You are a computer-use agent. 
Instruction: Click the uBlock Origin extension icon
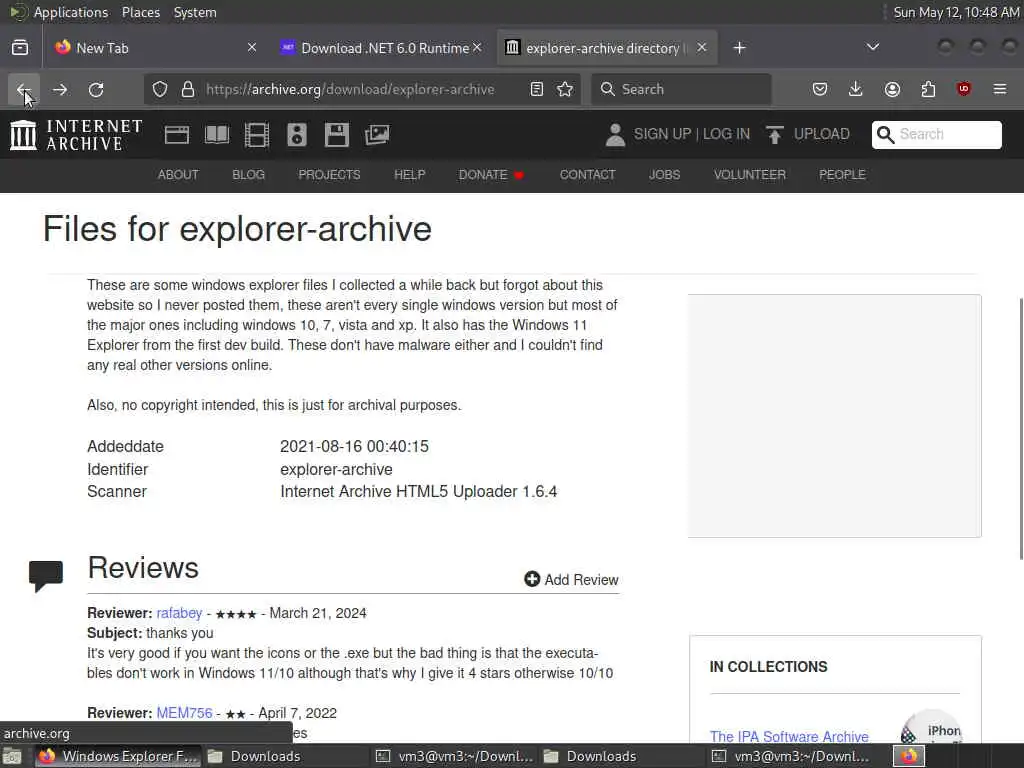point(964,89)
